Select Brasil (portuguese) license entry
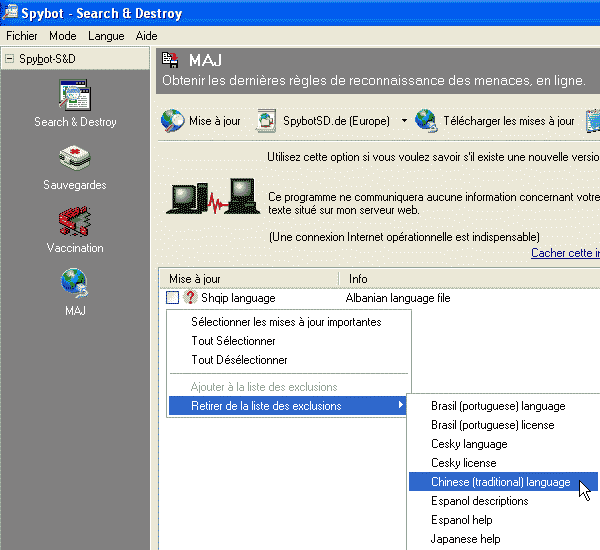Screen dimensions: 600x550 (x=492, y=425)
